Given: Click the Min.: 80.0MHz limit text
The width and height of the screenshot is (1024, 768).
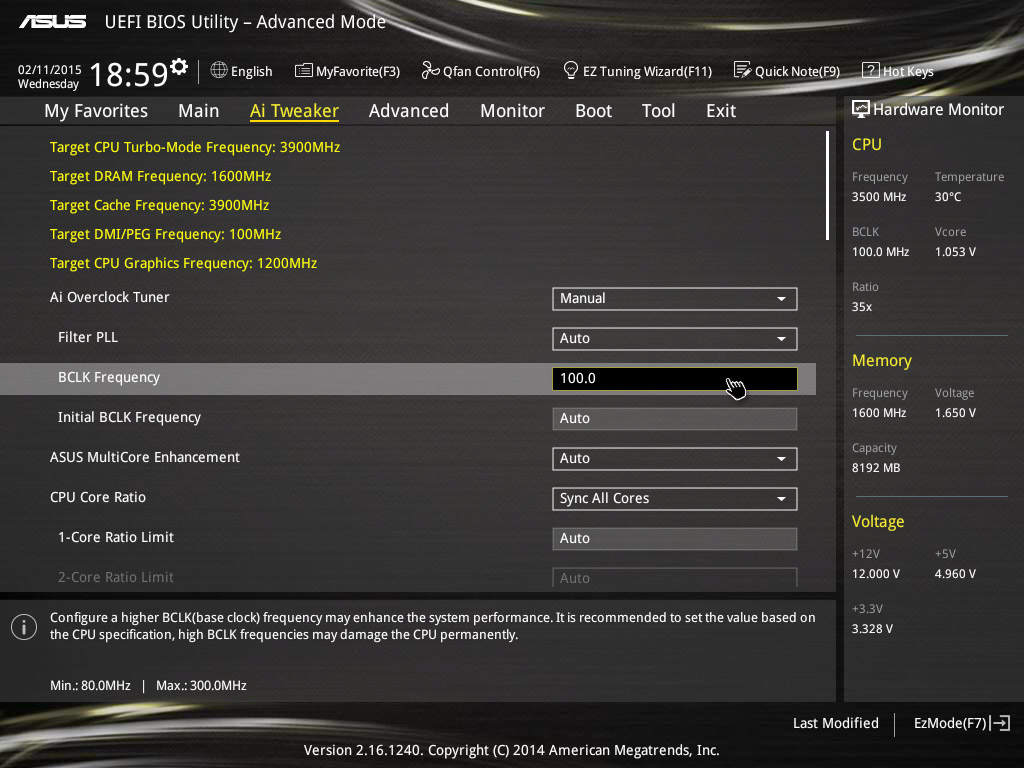Looking at the screenshot, I should point(90,686).
